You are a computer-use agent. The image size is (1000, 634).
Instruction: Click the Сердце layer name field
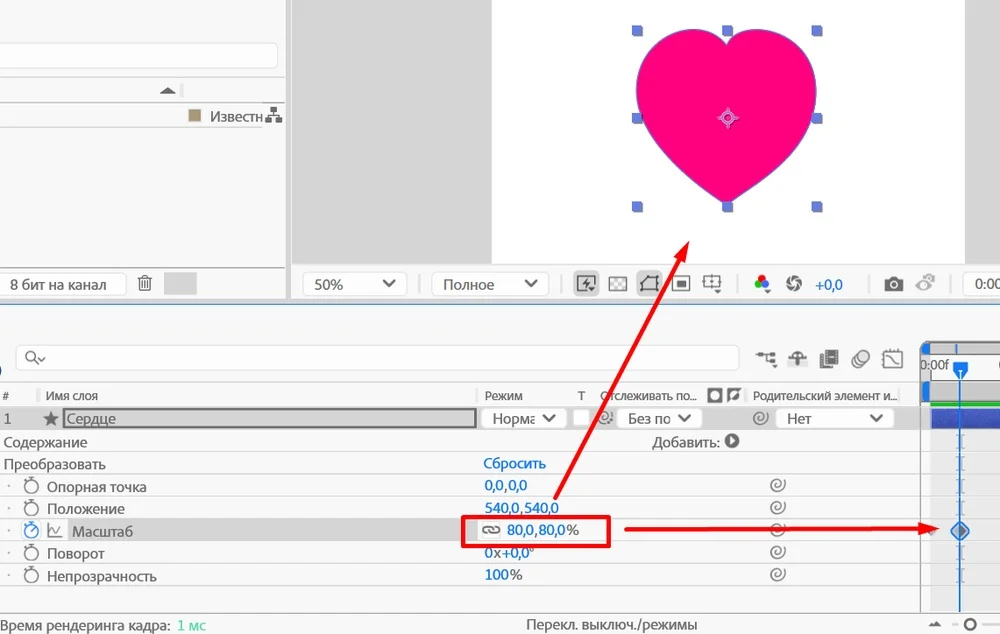pos(269,418)
